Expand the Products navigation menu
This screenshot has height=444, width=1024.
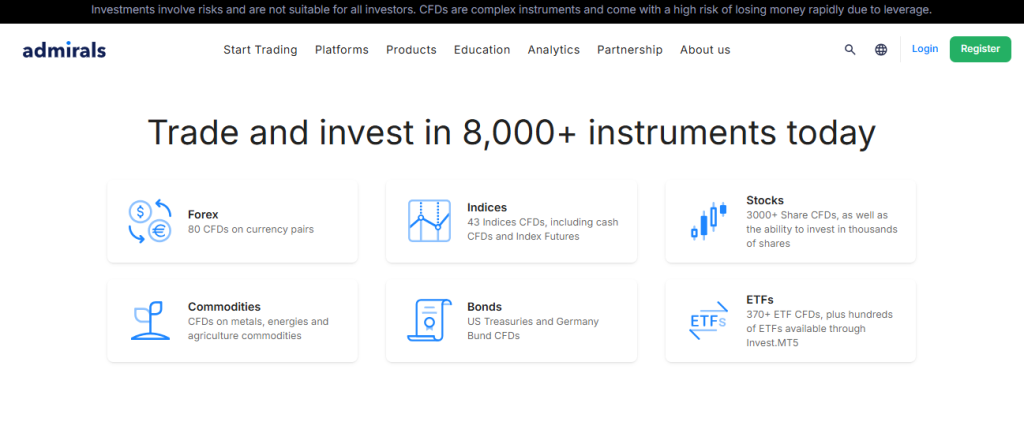tap(411, 50)
